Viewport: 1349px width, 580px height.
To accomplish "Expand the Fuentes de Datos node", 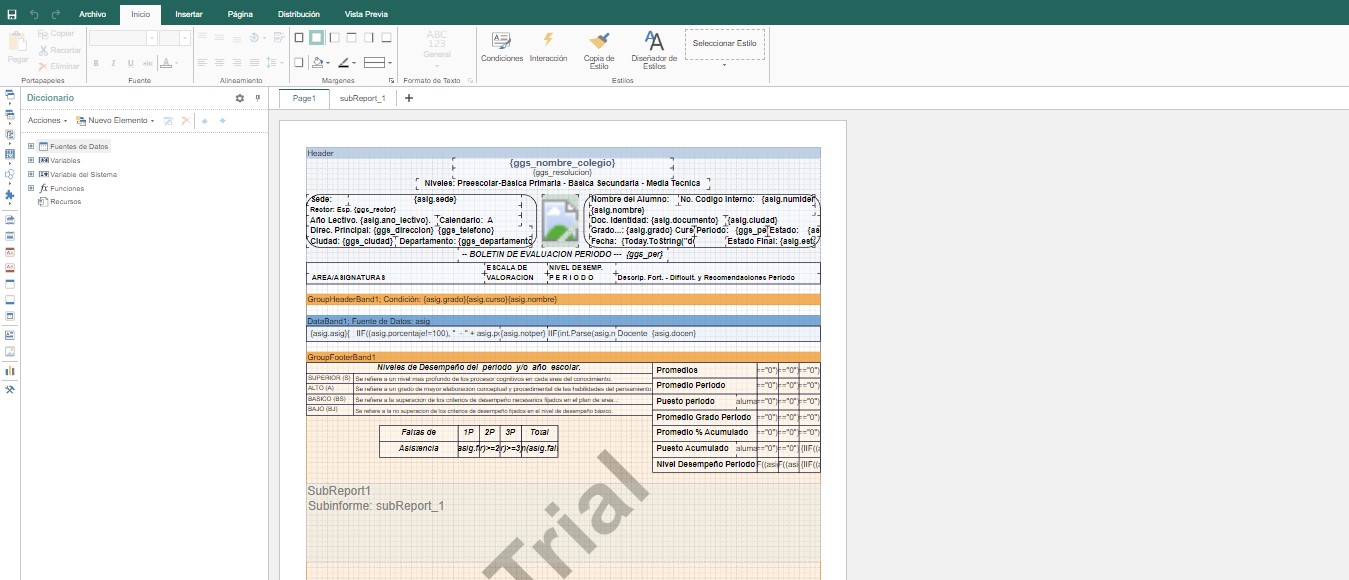I will click(x=31, y=146).
